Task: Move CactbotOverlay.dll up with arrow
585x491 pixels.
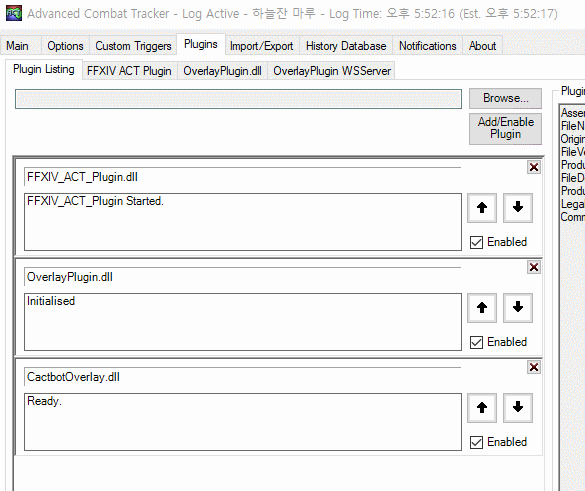Action: tap(482, 407)
